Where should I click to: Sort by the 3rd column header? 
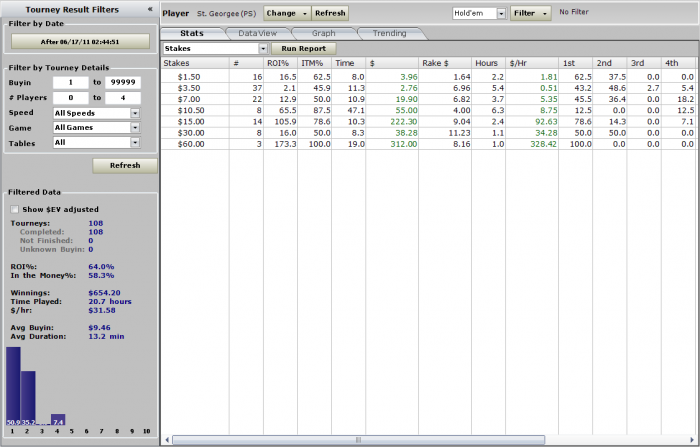[x=644, y=63]
